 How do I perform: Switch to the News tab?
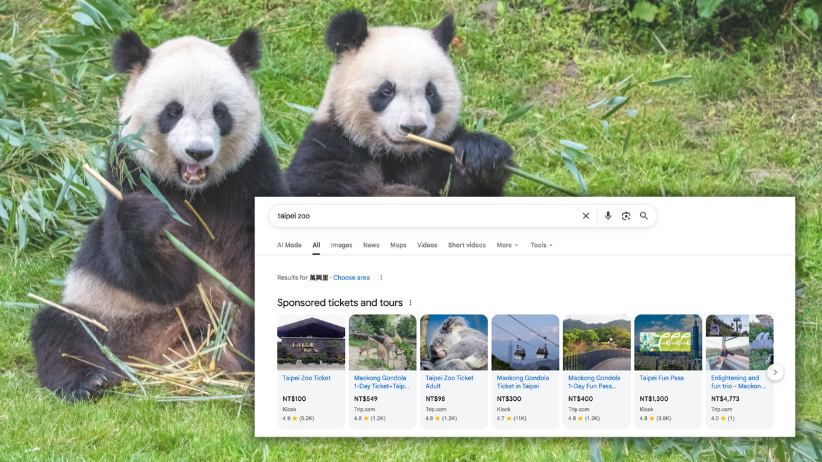point(371,245)
